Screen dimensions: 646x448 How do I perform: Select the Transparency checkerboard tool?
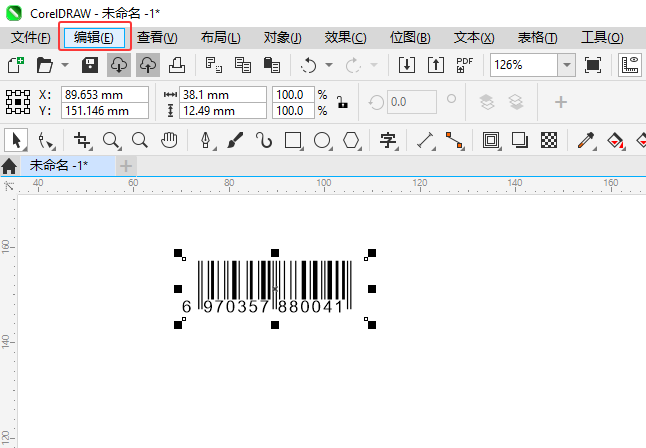pyautogui.click(x=549, y=141)
